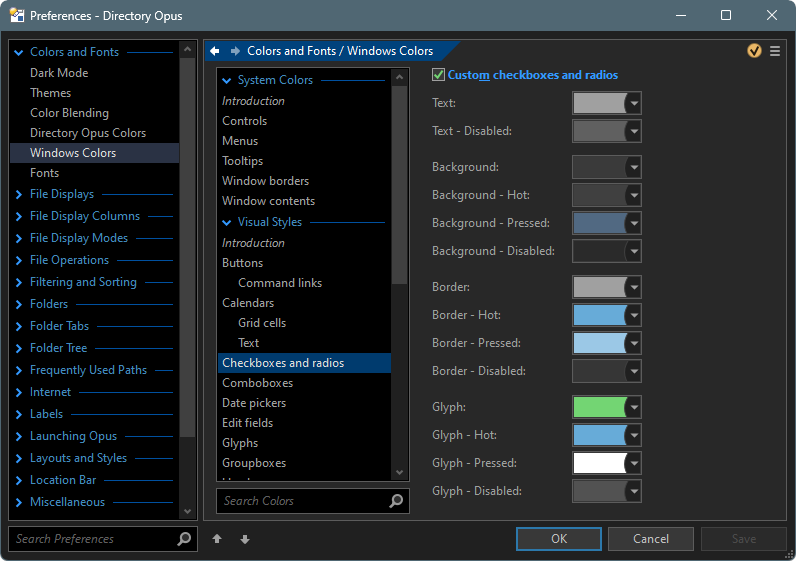Viewport: 796px width, 561px height.
Task: Select Groupboxes item
Action: pyautogui.click(x=254, y=463)
